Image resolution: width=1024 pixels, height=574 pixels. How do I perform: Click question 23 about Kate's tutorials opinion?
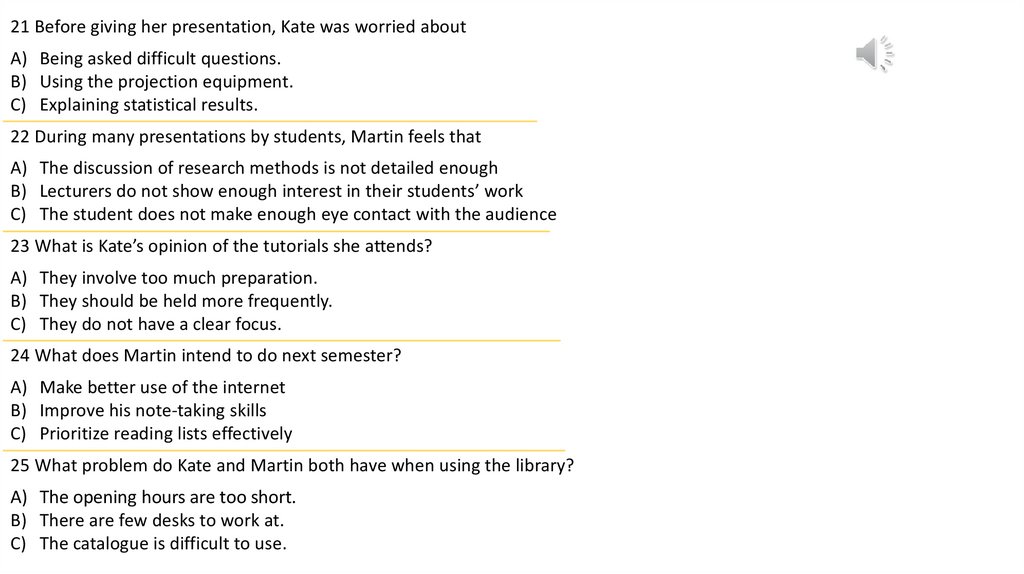[221, 246]
